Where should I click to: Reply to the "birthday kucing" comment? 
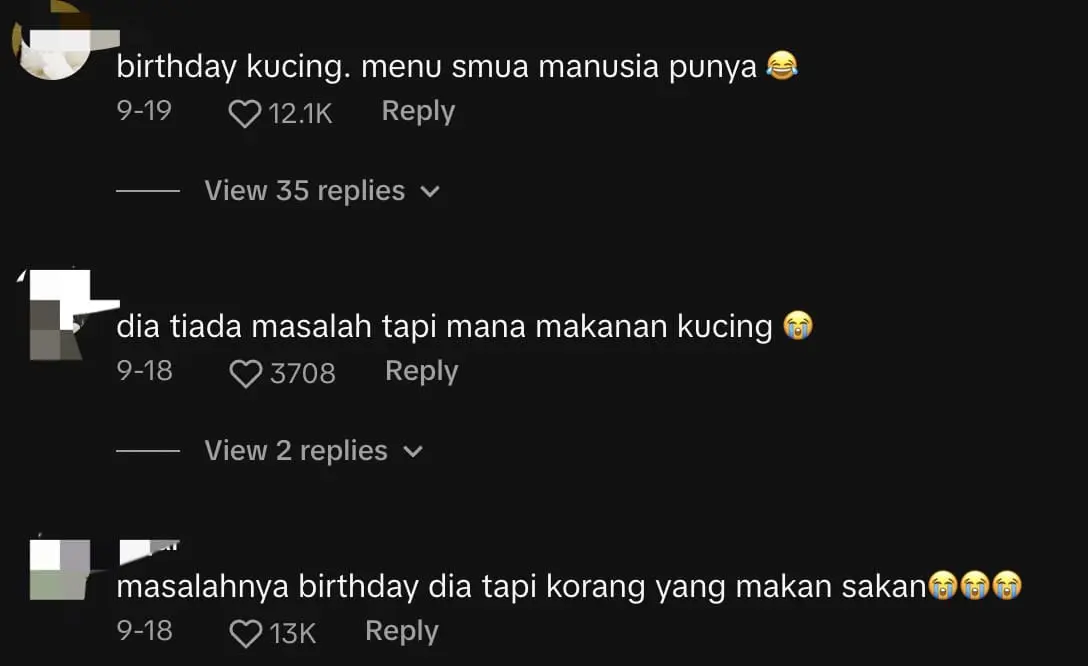pos(418,111)
